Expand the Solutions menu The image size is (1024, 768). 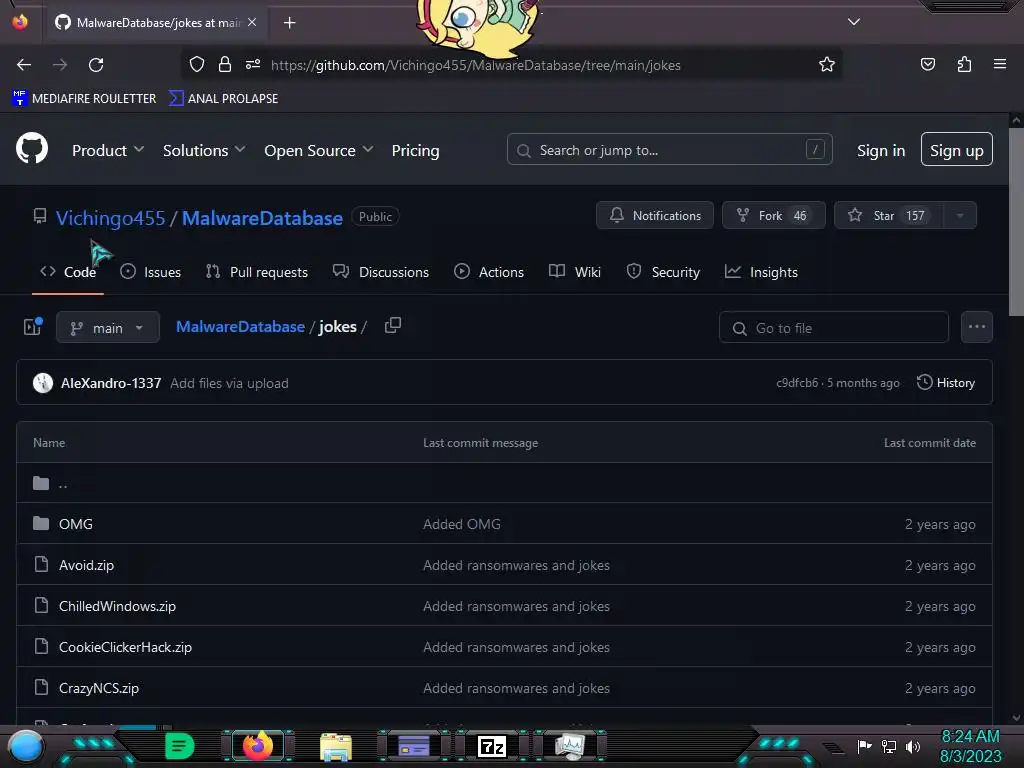pos(204,150)
